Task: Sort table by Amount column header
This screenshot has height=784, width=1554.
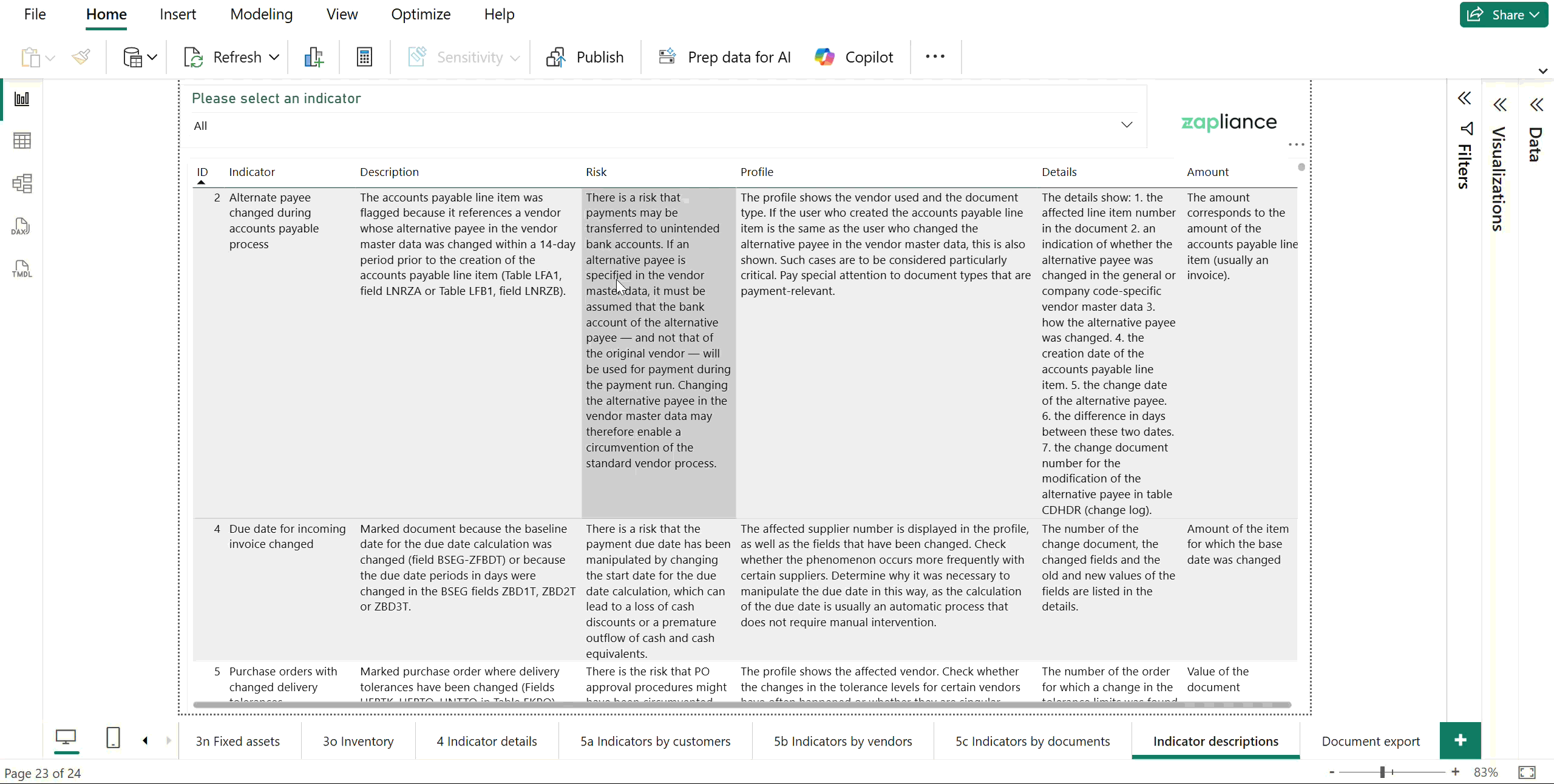Action: pyautogui.click(x=1207, y=172)
